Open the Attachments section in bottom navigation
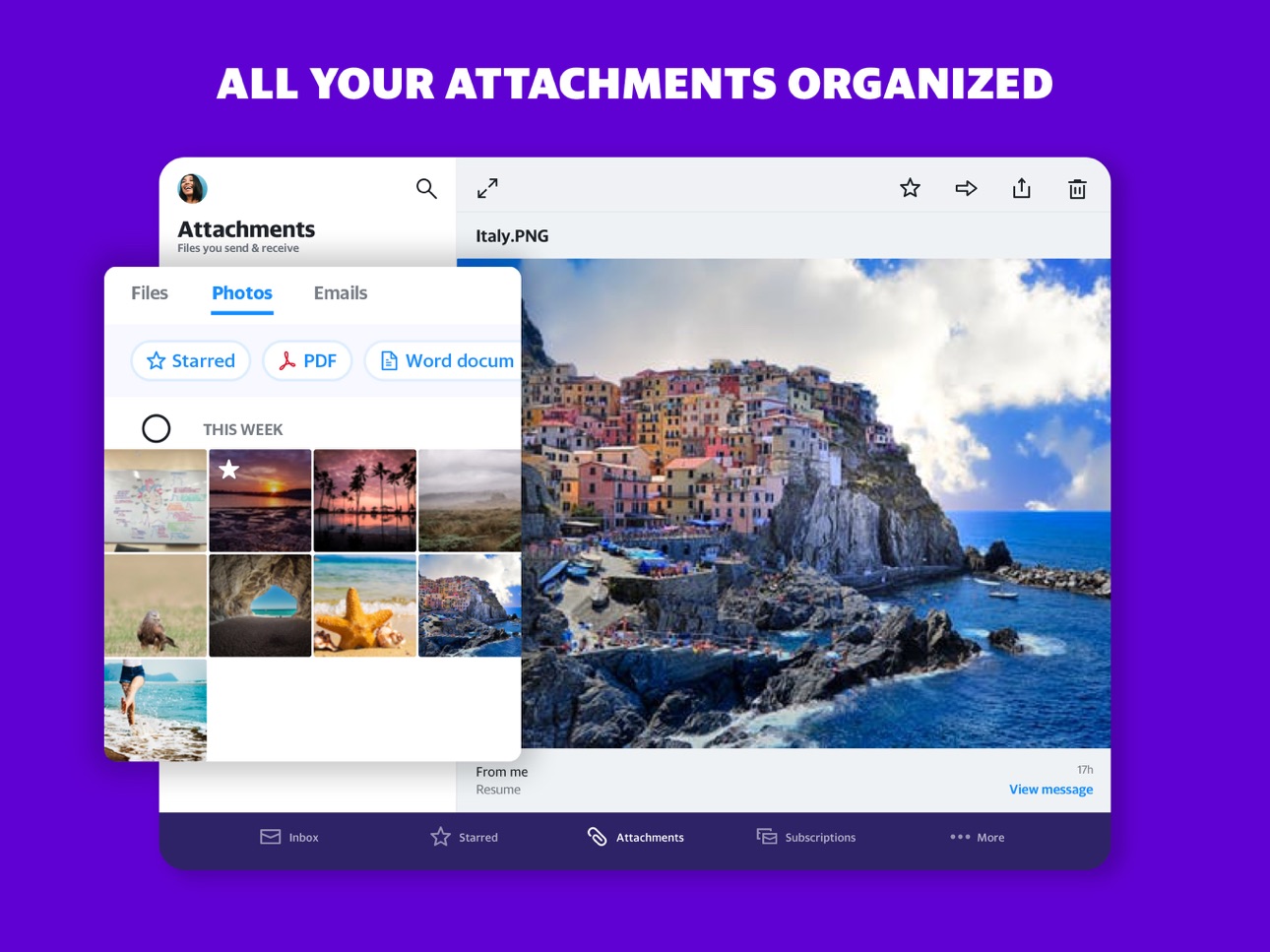This screenshot has width=1270, height=952. pos(635,836)
